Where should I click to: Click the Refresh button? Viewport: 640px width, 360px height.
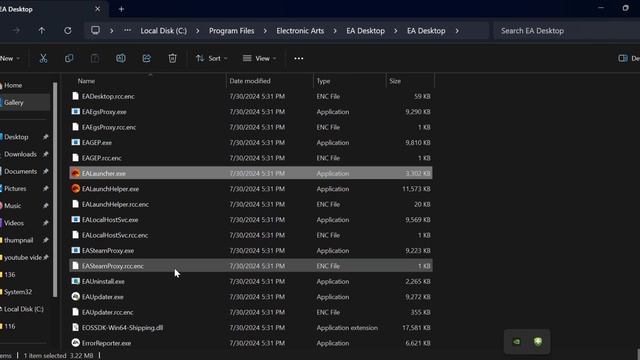pos(68,31)
